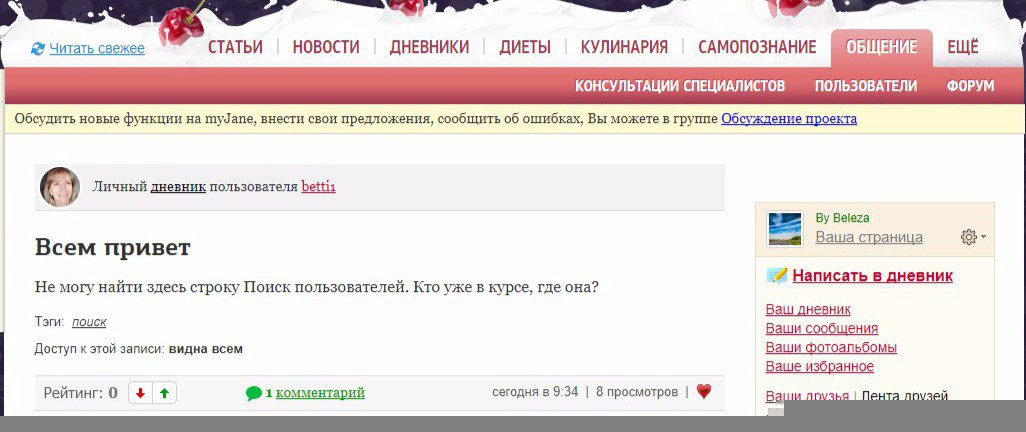
Task: Downvote the post with red arrow
Action: (x=140, y=393)
